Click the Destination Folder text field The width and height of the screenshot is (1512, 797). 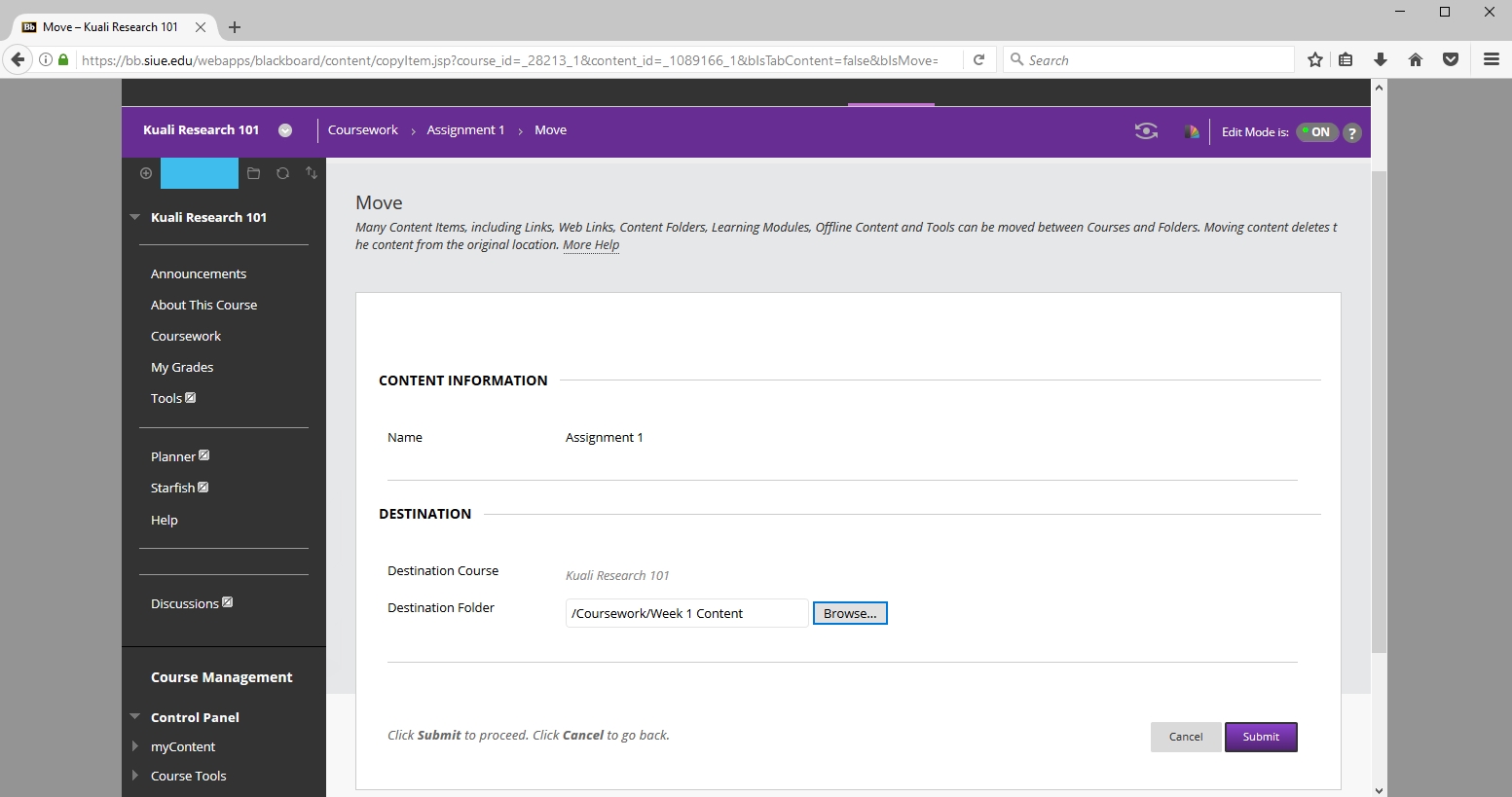[686, 613]
